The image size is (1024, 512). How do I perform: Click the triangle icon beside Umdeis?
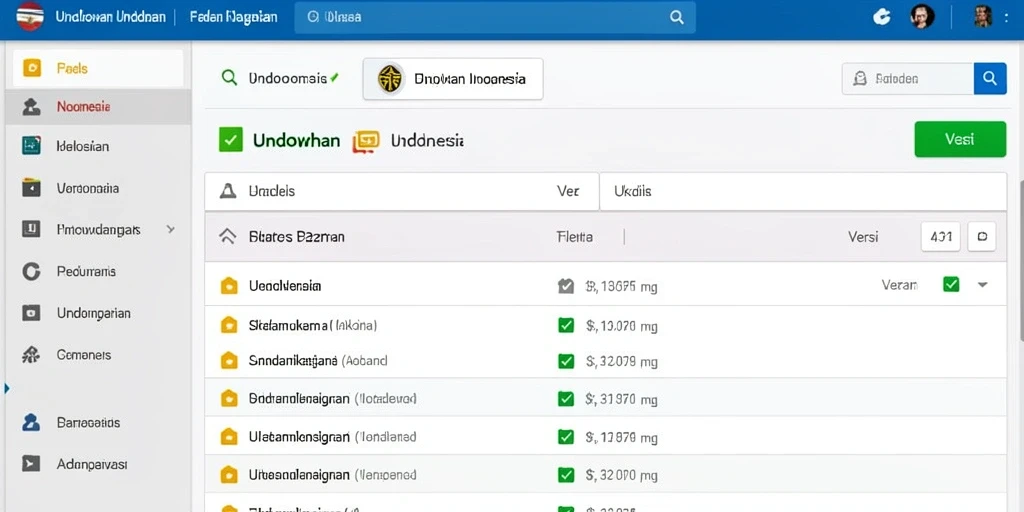coord(227,191)
